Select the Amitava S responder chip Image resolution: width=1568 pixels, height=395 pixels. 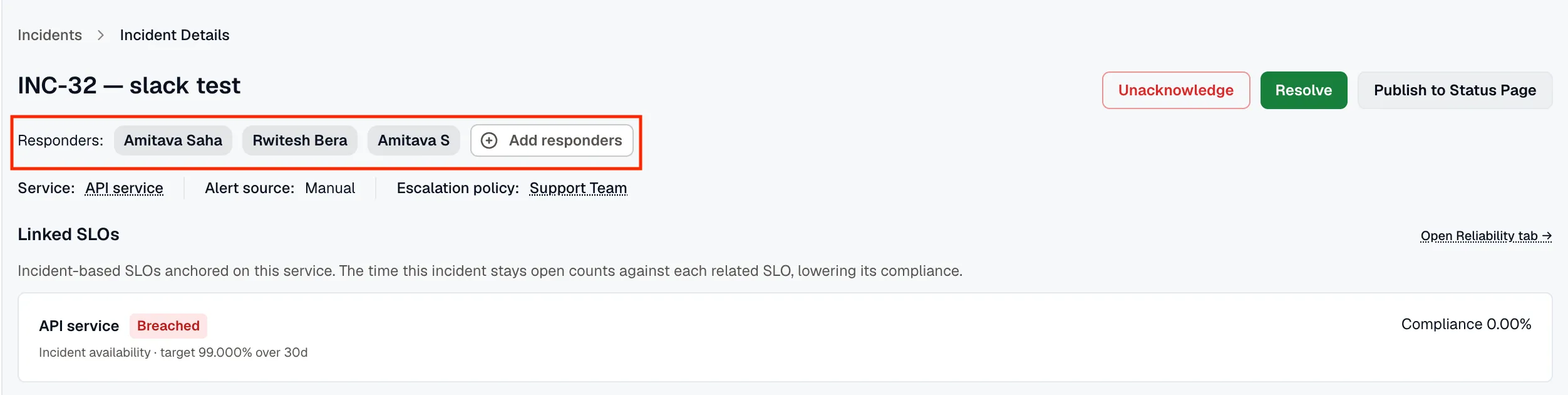click(x=413, y=140)
